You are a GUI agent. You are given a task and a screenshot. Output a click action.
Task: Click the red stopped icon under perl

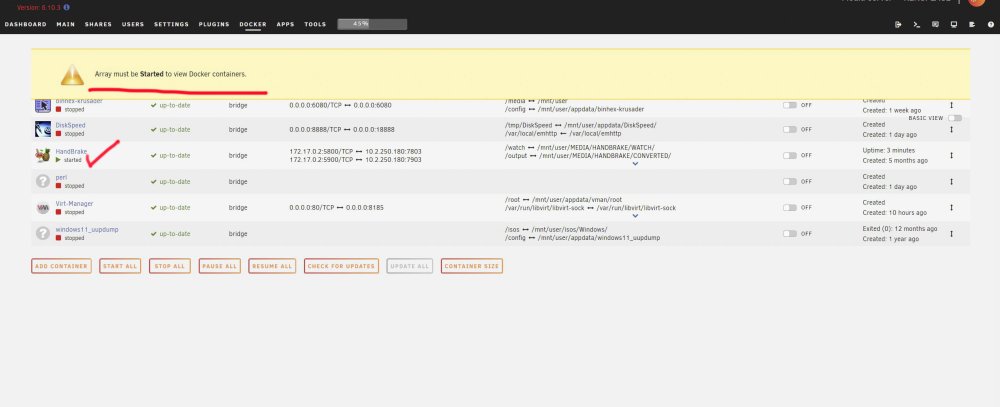click(x=58, y=186)
